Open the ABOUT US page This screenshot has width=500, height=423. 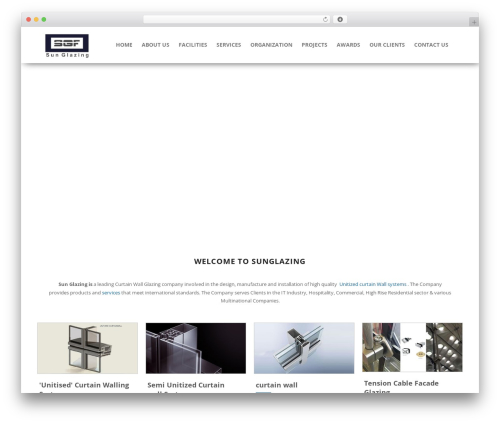pos(155,45)
